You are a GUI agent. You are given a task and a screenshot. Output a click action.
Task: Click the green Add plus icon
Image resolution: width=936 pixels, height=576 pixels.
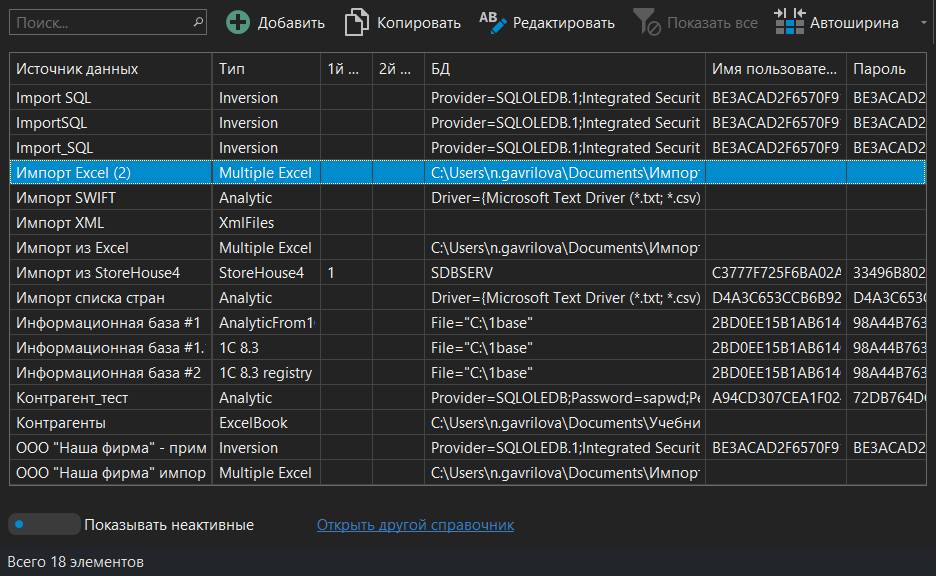238,22
